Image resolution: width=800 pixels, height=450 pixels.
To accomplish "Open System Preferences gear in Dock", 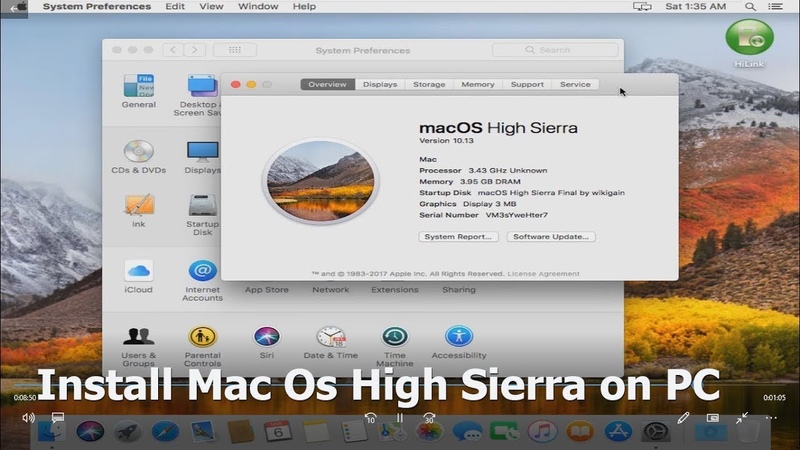I will tap(656, 432).
